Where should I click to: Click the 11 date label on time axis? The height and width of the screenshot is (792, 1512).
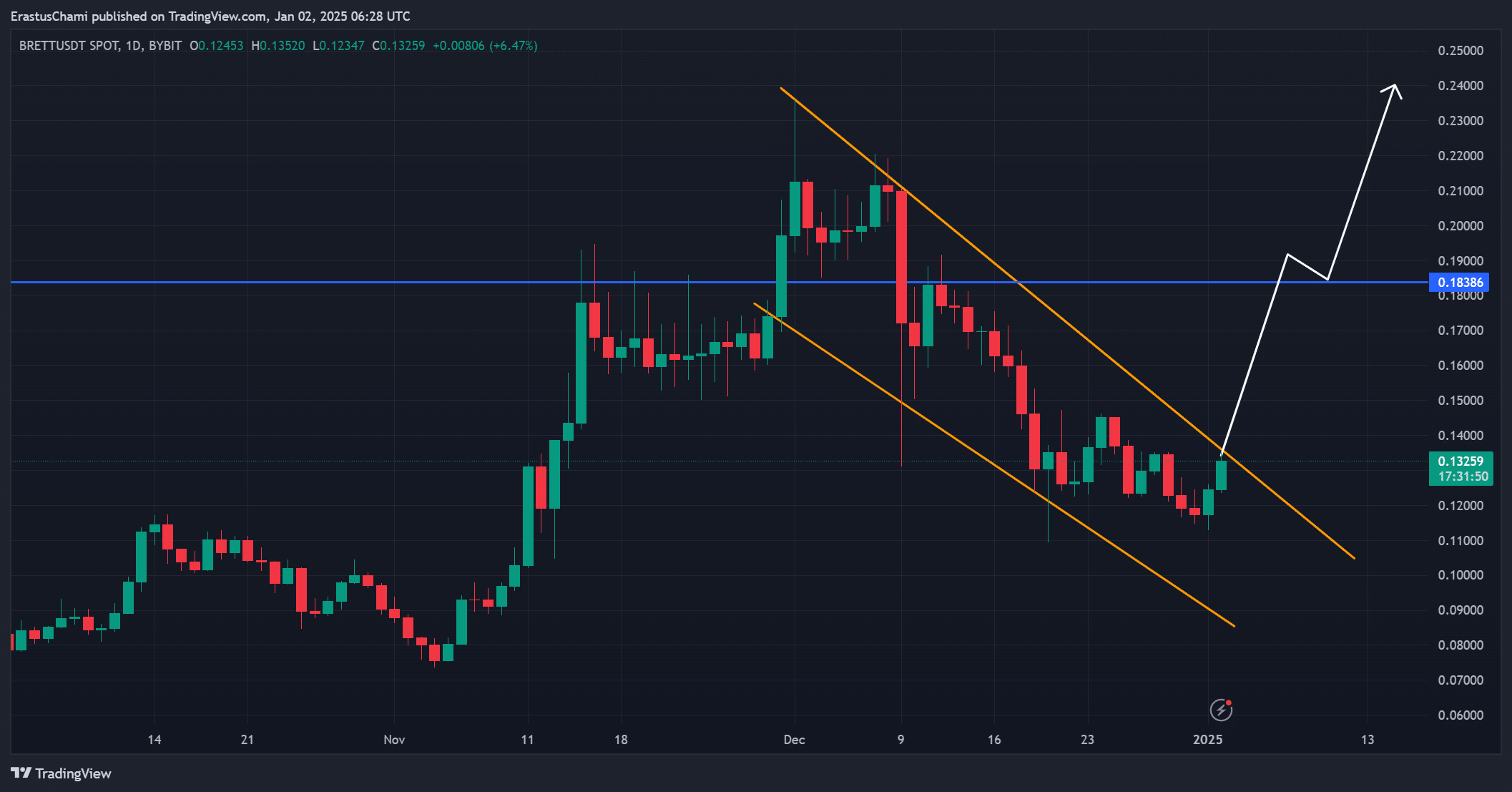tap(527, 740)
